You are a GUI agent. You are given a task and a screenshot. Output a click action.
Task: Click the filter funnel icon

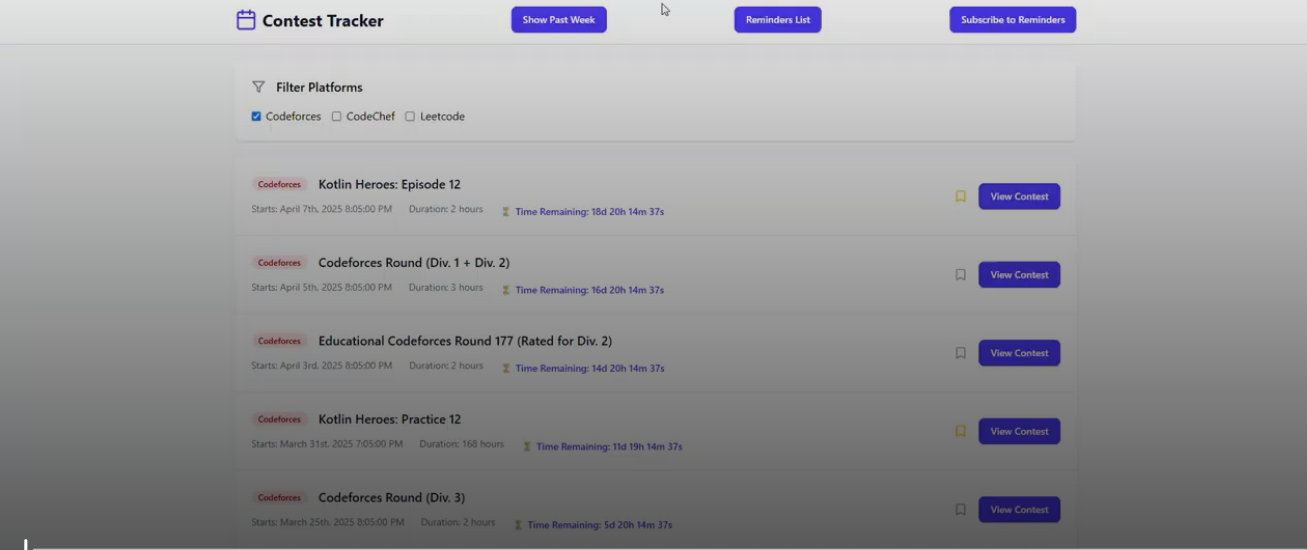[258, 87]
